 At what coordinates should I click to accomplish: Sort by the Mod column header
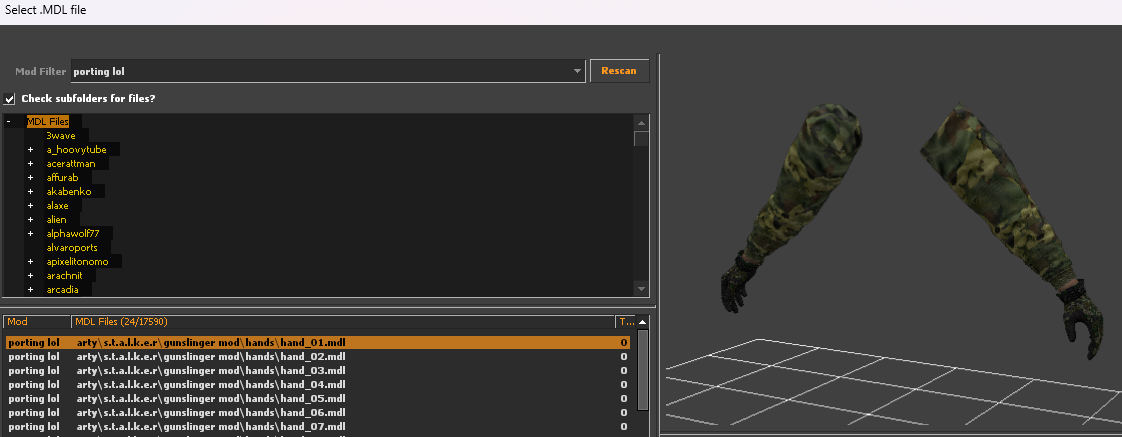pyautogui.click(x=37, y=322)
